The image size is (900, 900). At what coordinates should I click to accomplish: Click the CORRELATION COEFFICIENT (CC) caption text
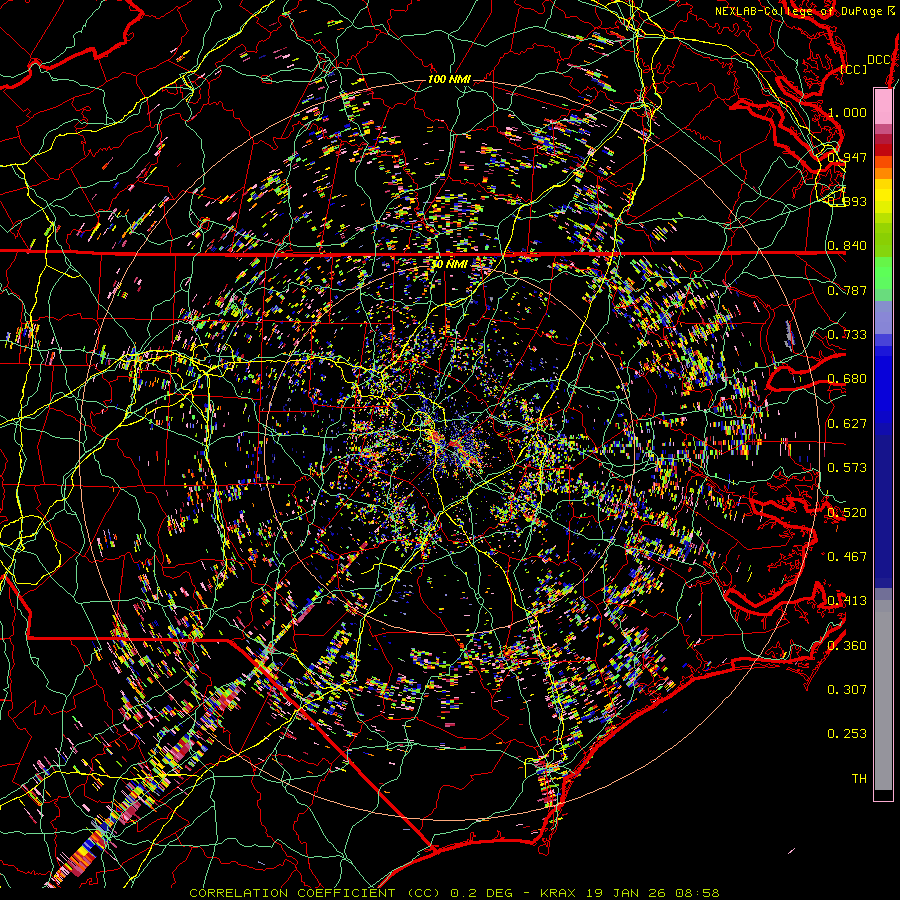tap(315, 893)
